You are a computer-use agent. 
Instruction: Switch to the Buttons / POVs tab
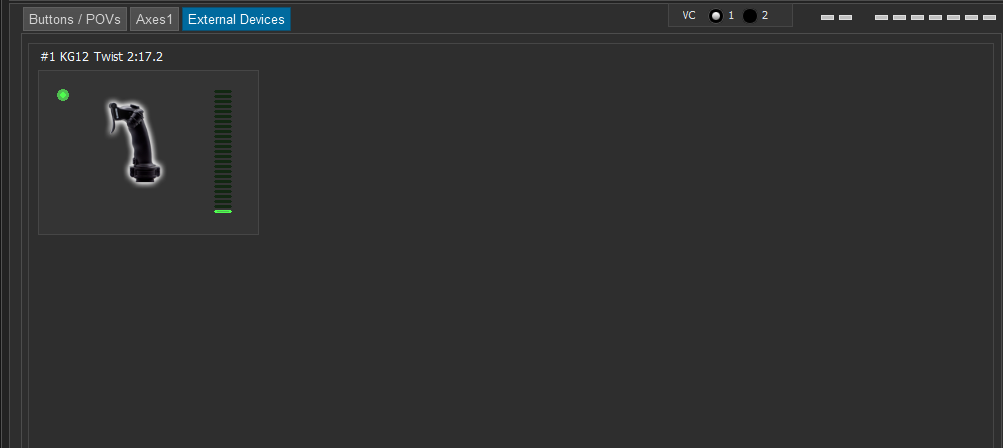click(75, 19)
